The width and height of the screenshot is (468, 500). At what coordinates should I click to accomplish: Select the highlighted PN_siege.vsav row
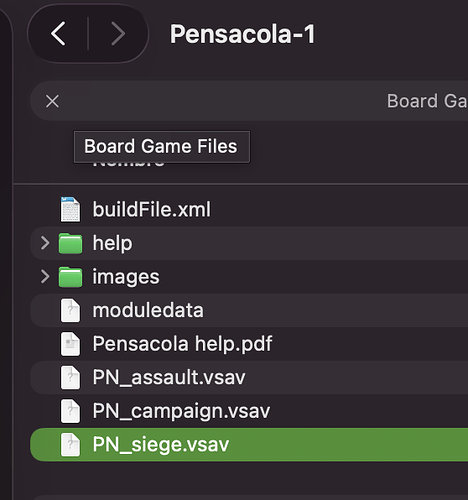(x=249, y=445)
